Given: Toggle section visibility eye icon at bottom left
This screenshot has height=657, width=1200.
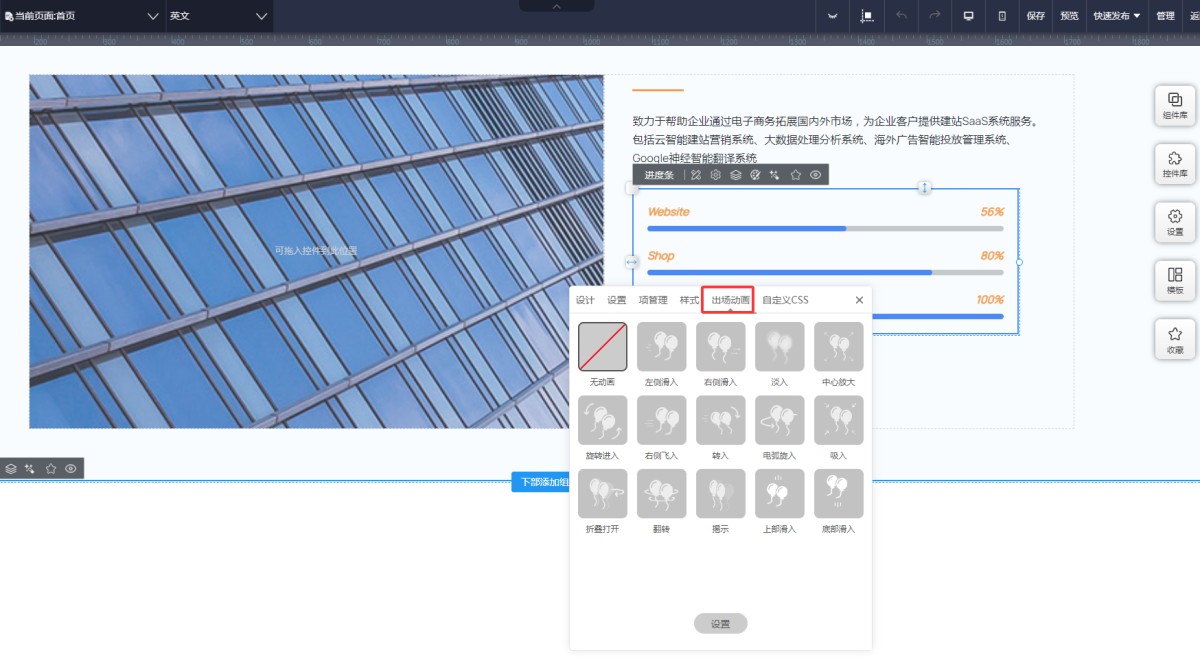Looking at the screenshot, I should pyautogui.click(x=71, y=468).
